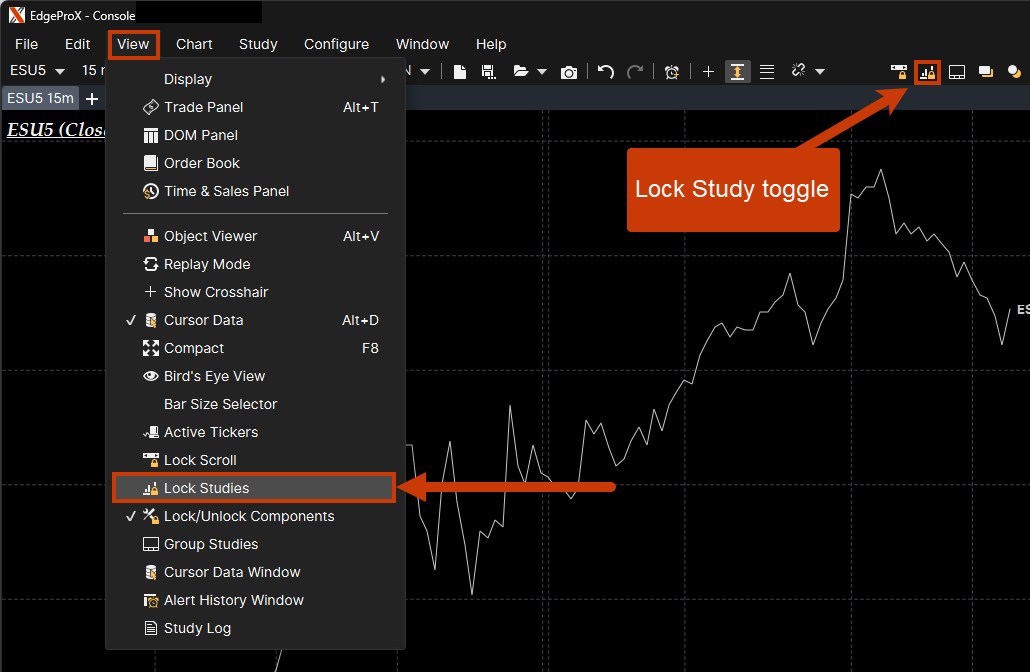
Task: Uncheck Cursor Data in the View menu
Action: [203, 320]
